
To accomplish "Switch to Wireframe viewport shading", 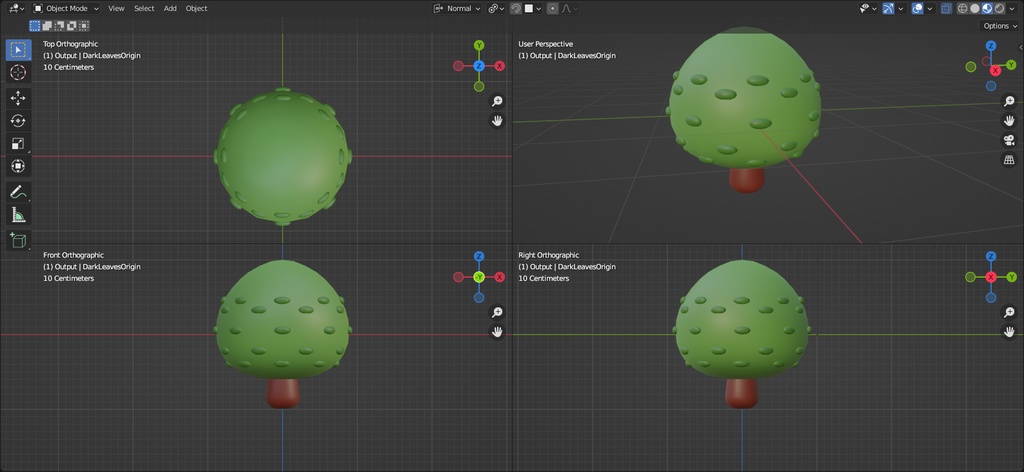I will [x=963, y=8].
